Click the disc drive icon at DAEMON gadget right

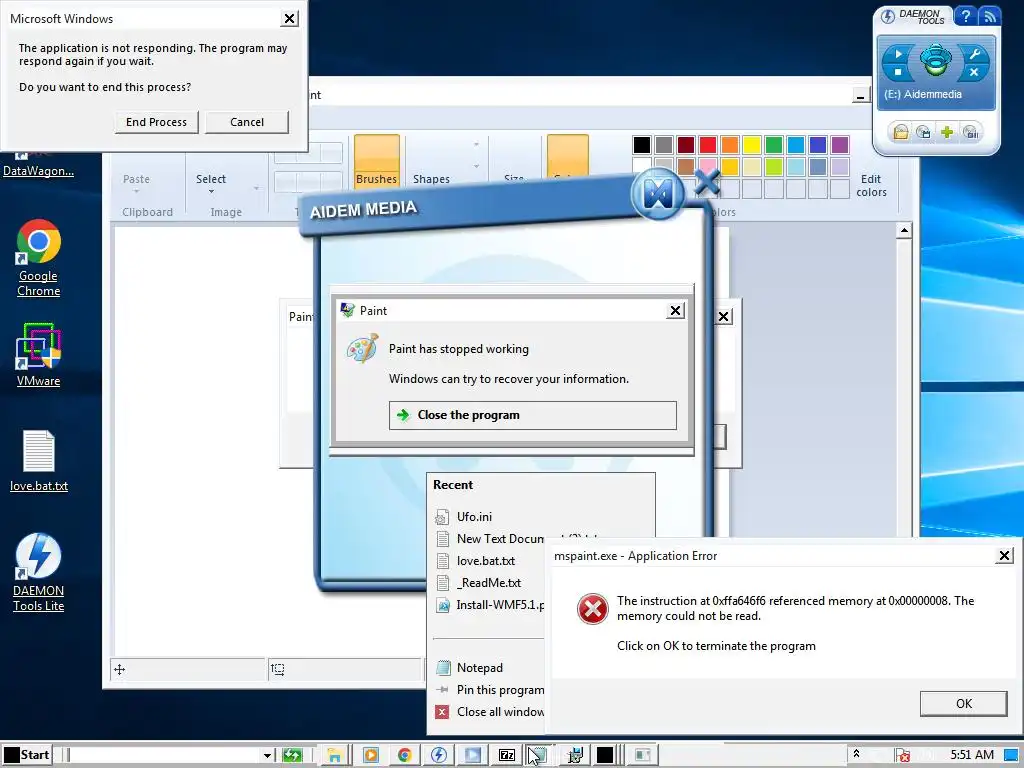tap(971, 133)
